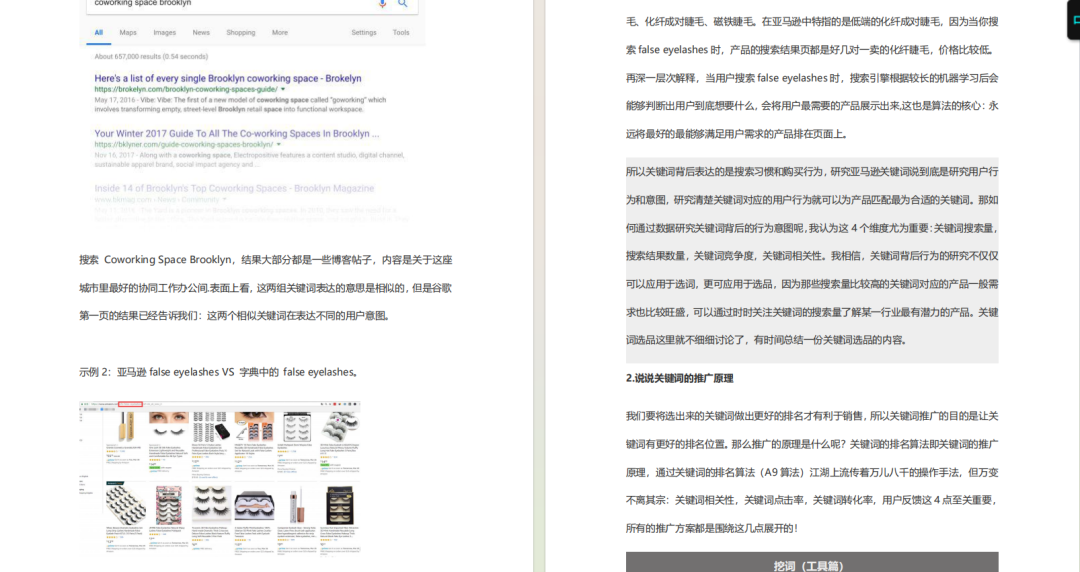Click the line starting "第一页的结果已经告诉我们"

[236, 316]
